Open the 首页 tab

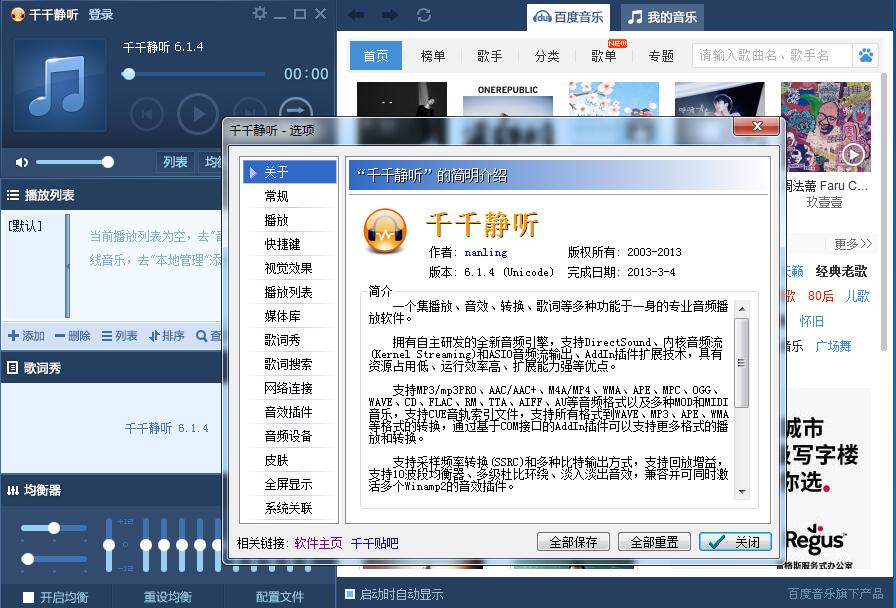pos(376,55)
